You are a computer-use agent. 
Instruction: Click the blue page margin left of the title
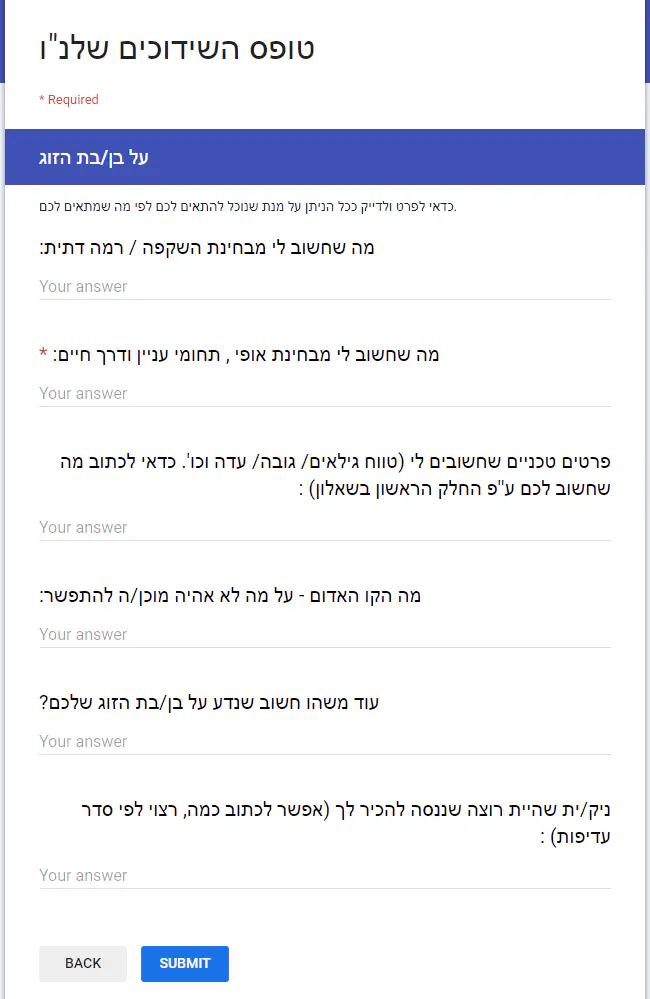(x=2, y=40)
